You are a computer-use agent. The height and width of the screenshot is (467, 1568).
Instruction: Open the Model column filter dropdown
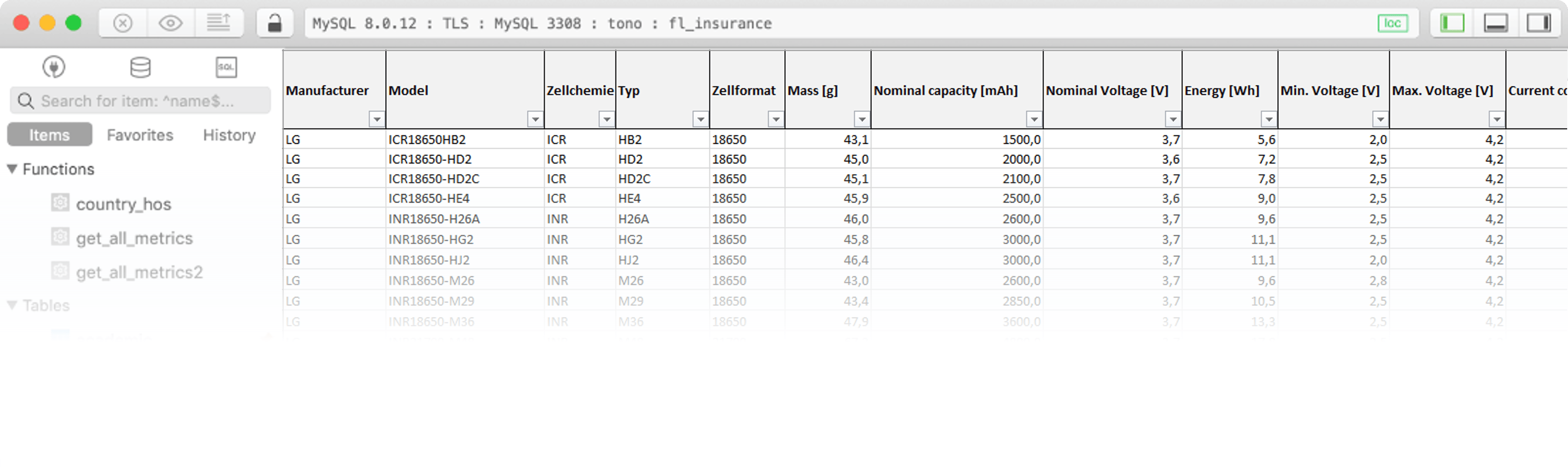[535, 119]
